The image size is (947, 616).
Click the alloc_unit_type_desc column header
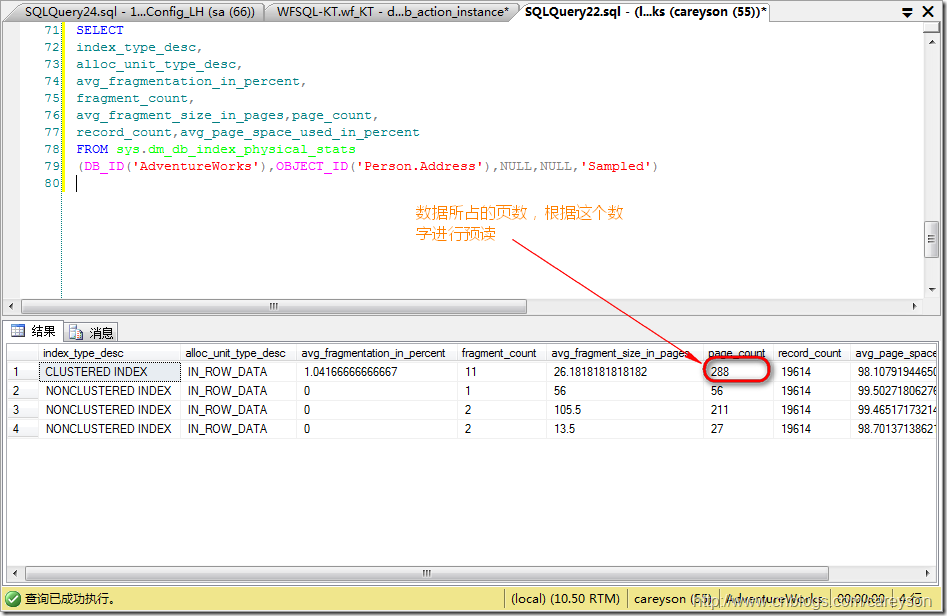(238, 353)
